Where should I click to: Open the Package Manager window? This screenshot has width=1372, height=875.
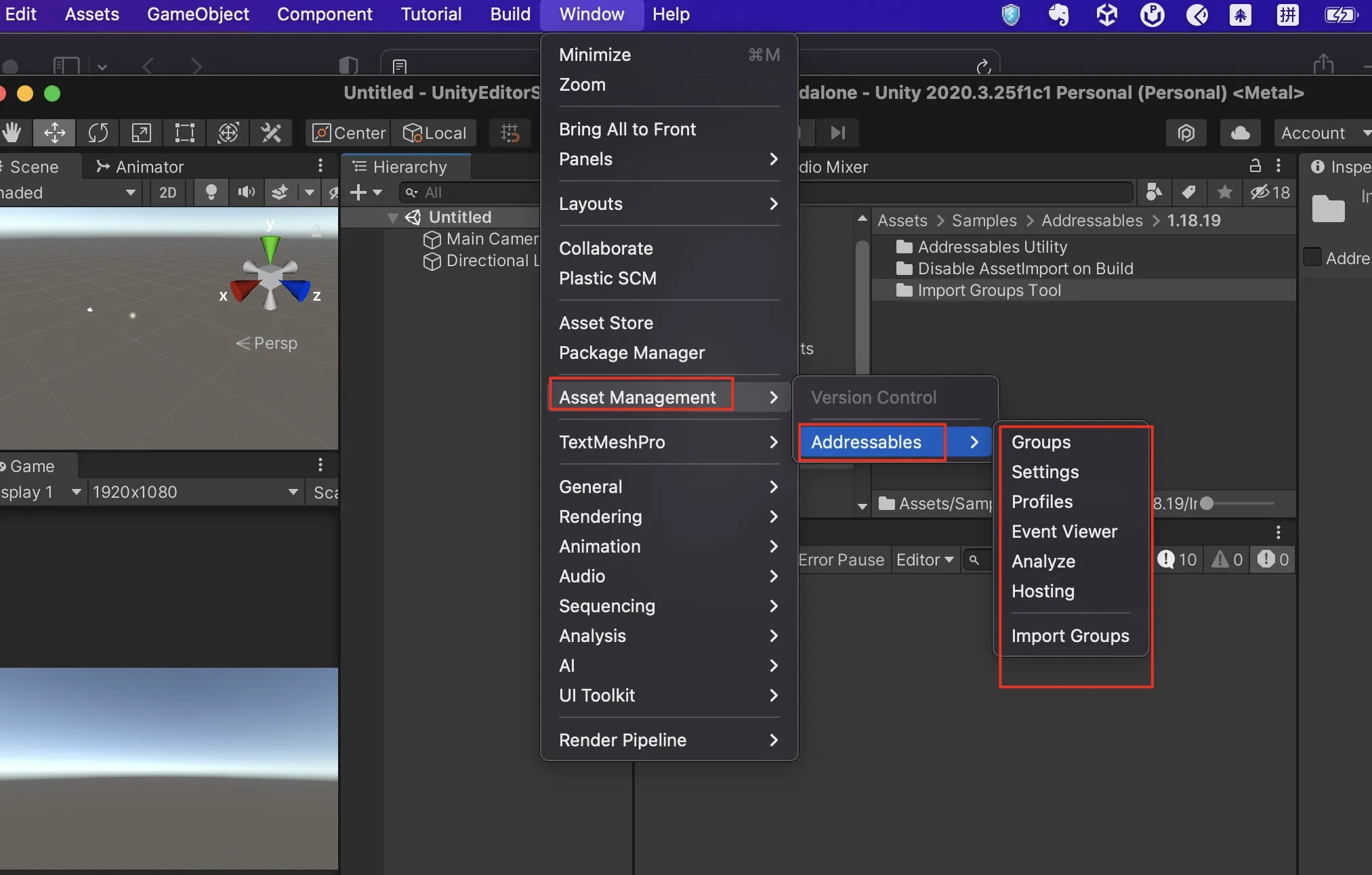tap(631, 352)
